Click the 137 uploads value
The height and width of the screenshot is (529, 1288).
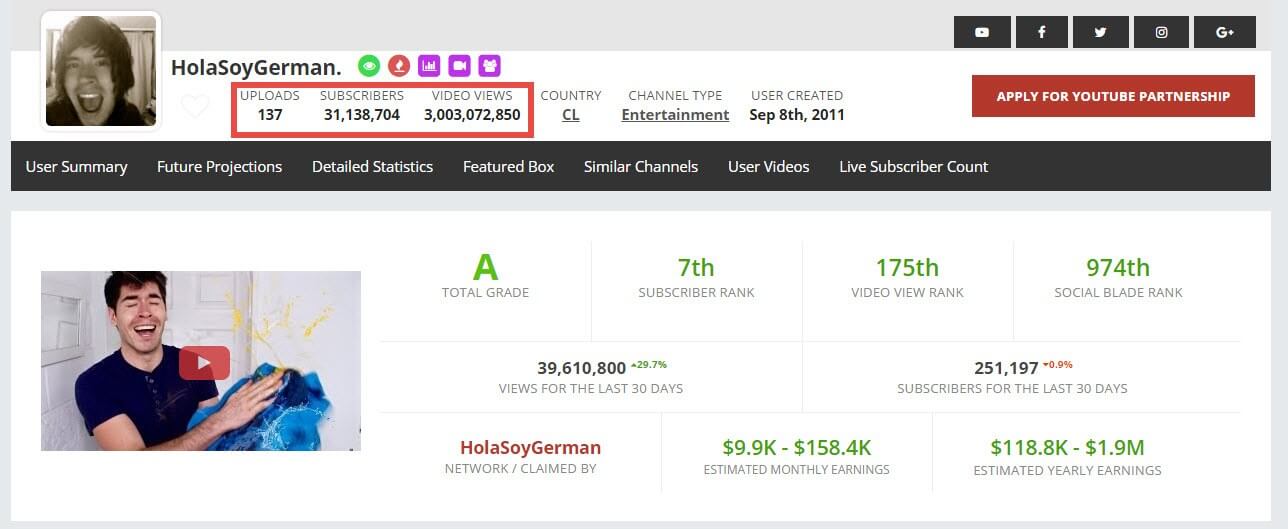(x=270, y=114)
